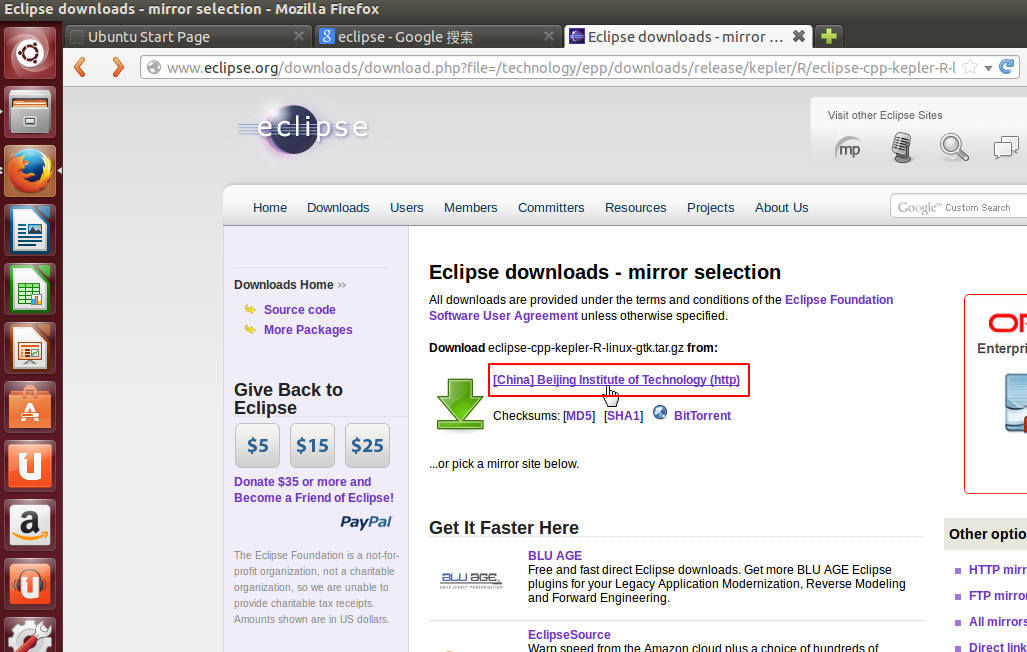Open the Committers navigation item

click(x=551, y=208)
